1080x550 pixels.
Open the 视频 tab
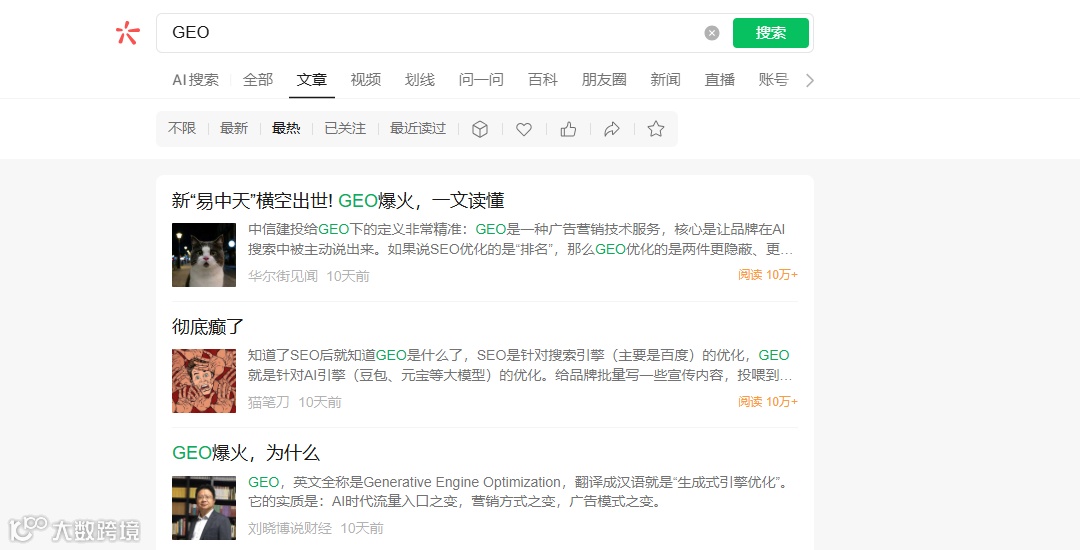click(366, 80)
